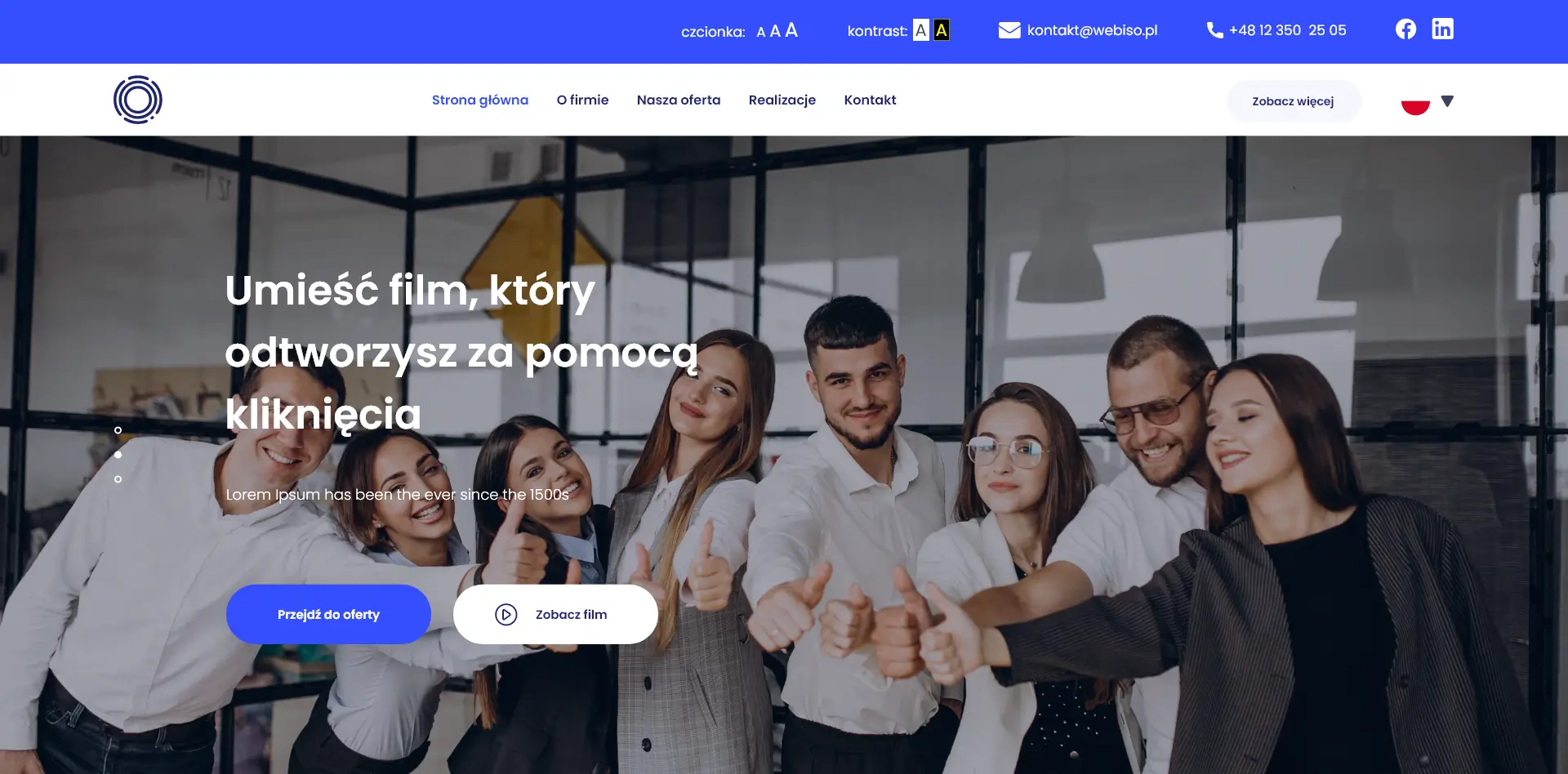The height and width of the screenshot is (774, 1568).
Task: Click the Polish flag language icon
Action: point(1415,101)
